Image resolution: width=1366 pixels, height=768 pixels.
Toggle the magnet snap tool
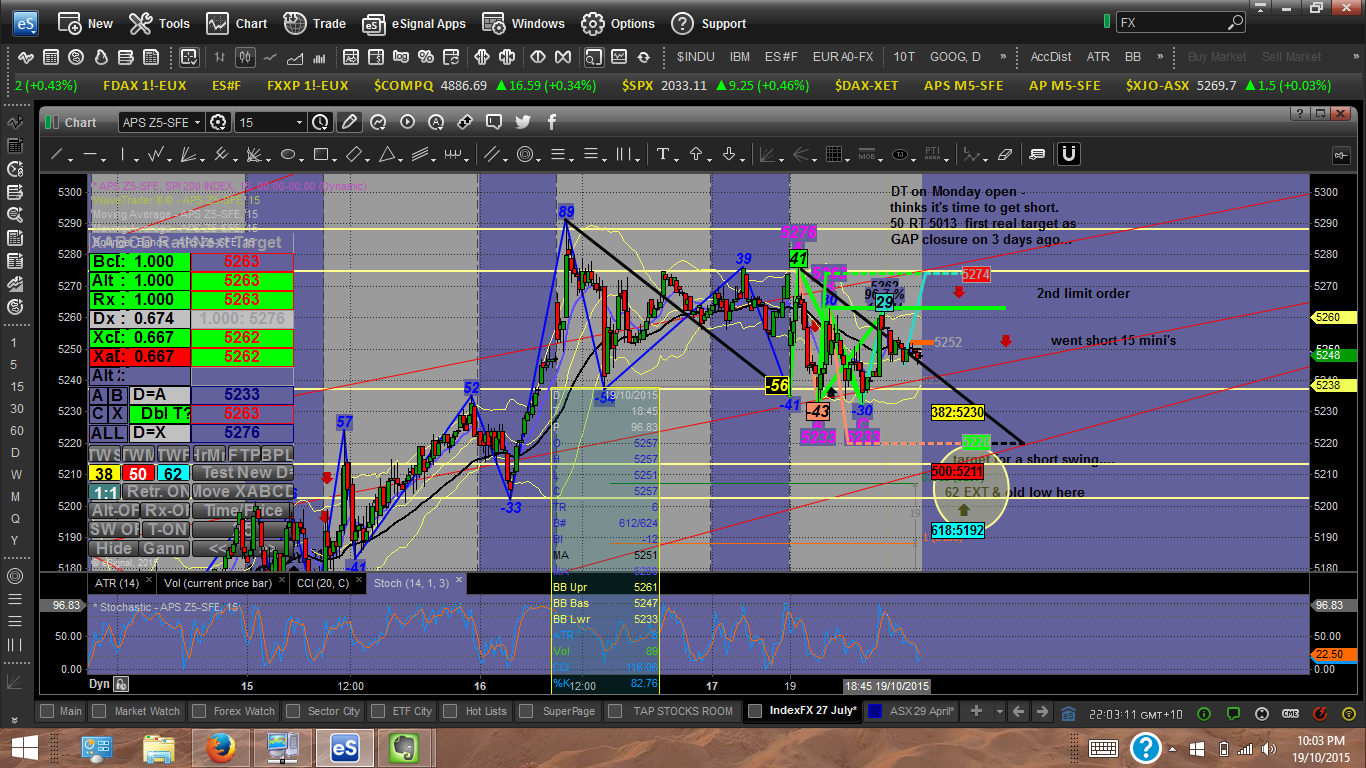[1068, 154]
